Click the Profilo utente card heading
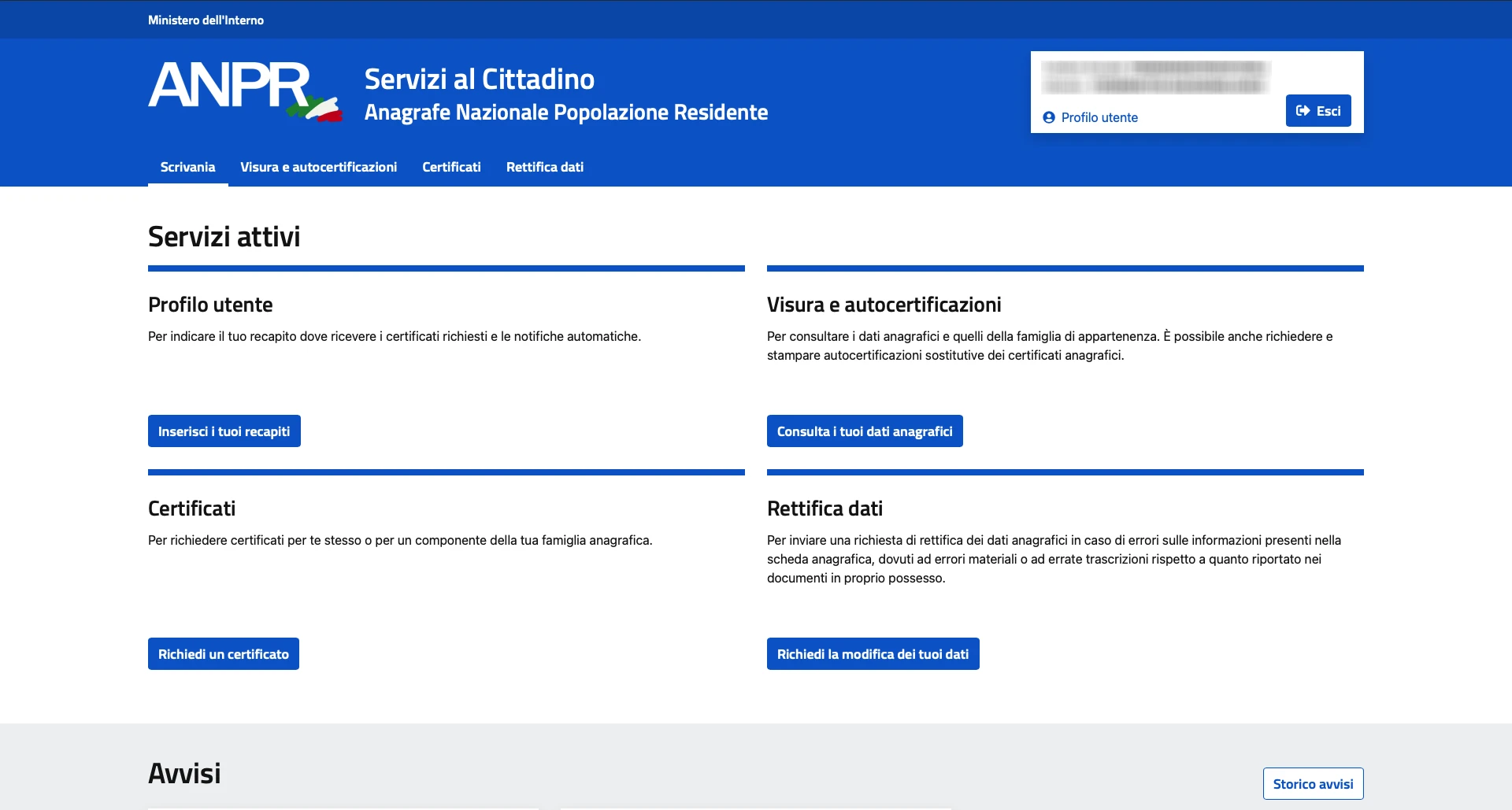This screenshot has height=810, width=1512. (210, 305)
